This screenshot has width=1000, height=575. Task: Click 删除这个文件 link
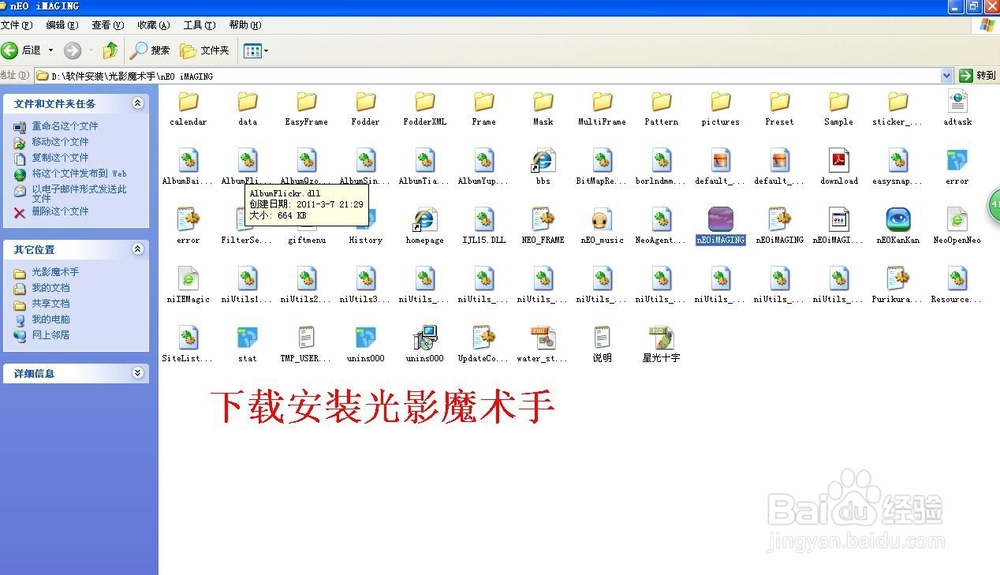(60, 211)
